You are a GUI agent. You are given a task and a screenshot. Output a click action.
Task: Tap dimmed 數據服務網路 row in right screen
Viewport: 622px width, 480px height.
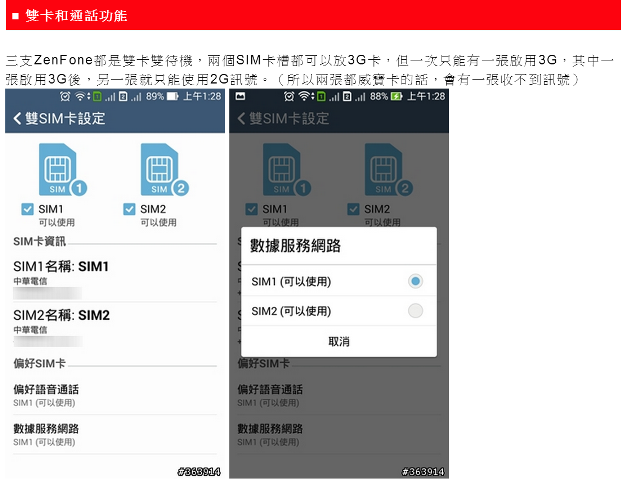point(339,435)
